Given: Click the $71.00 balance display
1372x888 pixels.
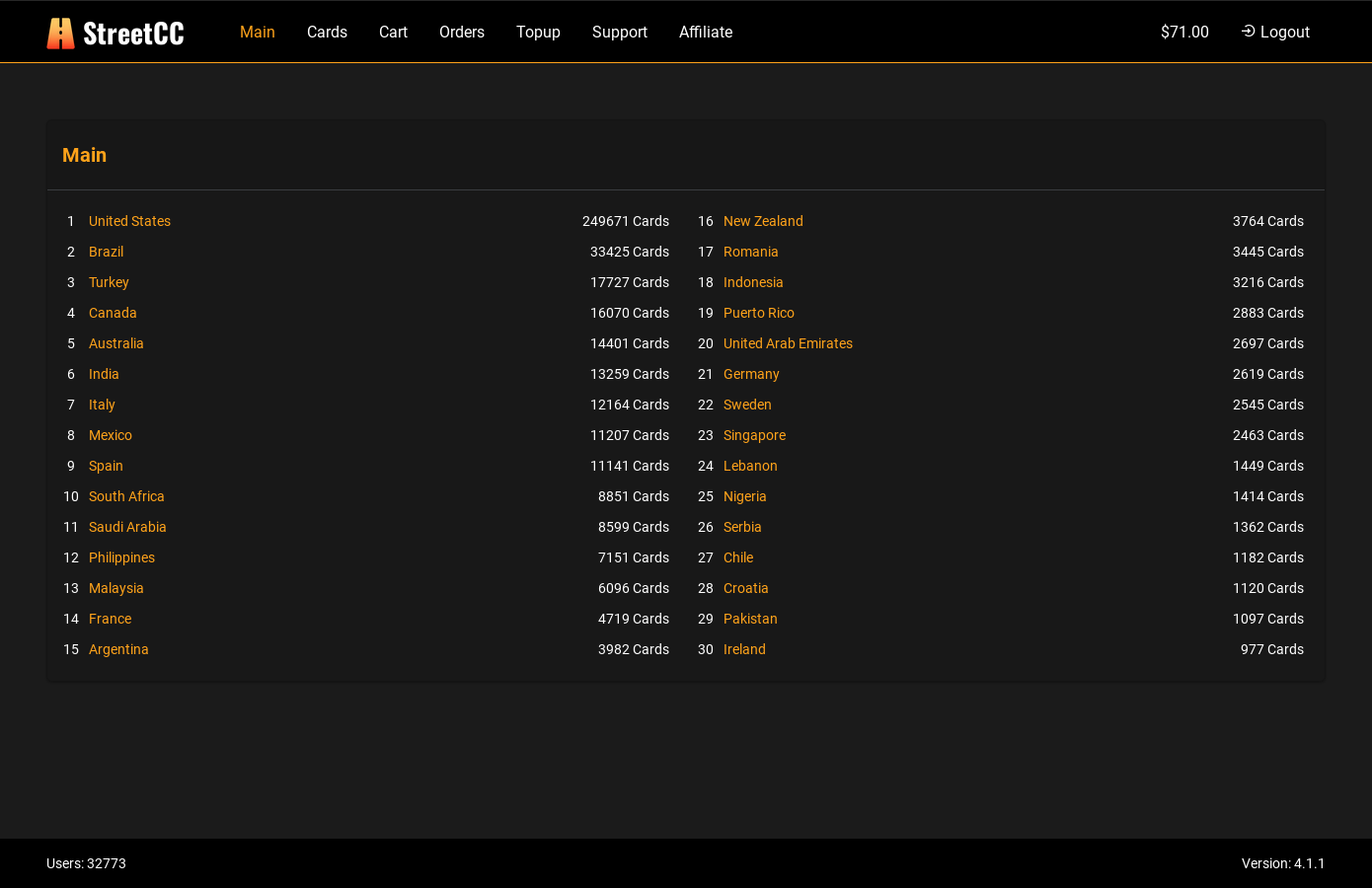Looking at the screenshot, I should [x=1184, y=32].
